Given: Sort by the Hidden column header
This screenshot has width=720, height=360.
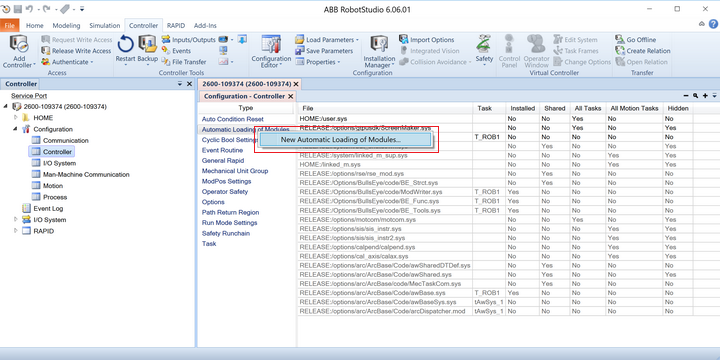Looking at the screenshot, I should click(678, 108).
